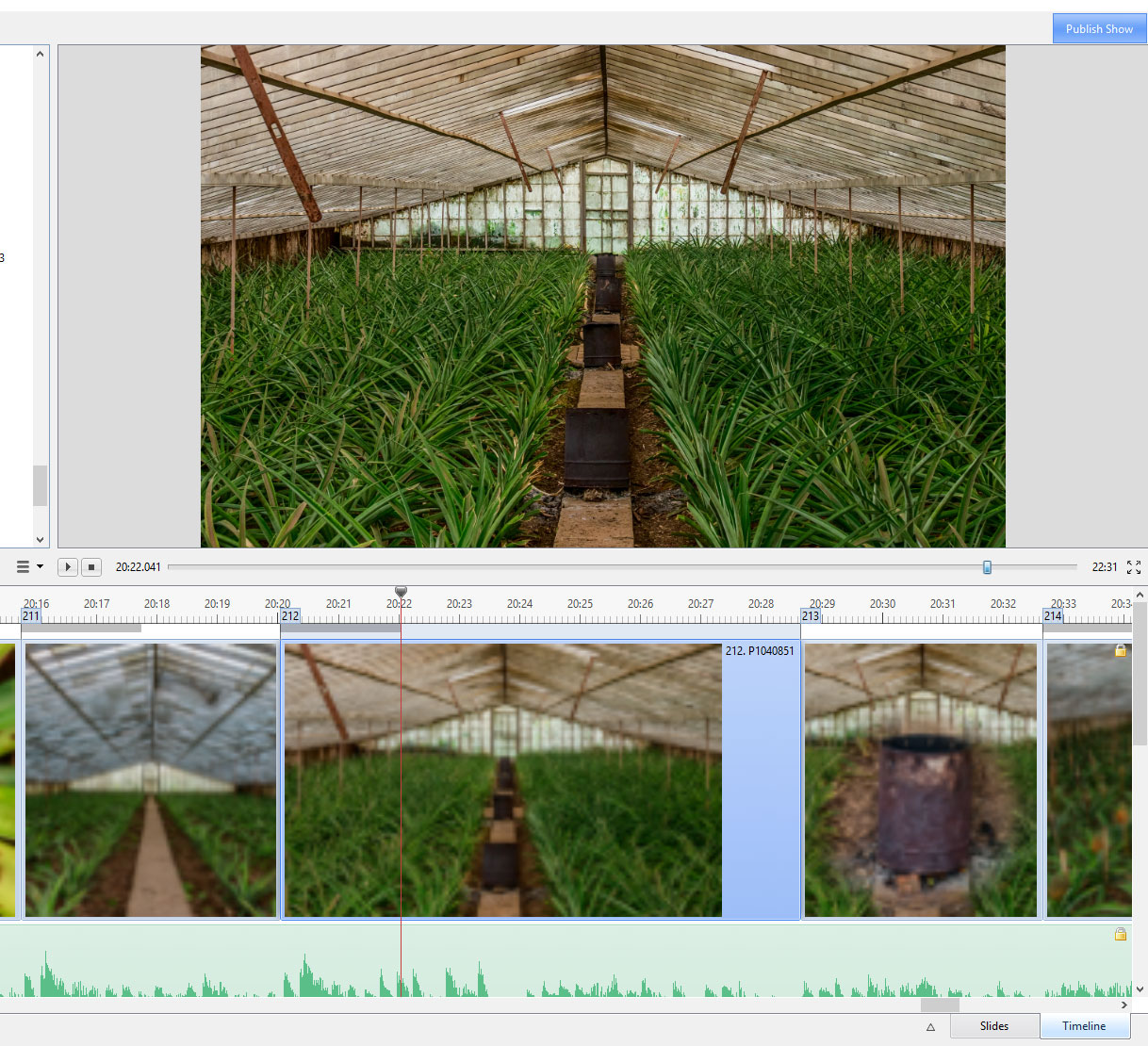The image size is (1148, 1046).
Task: Play the slideshow preview
Action: [68, 567]
